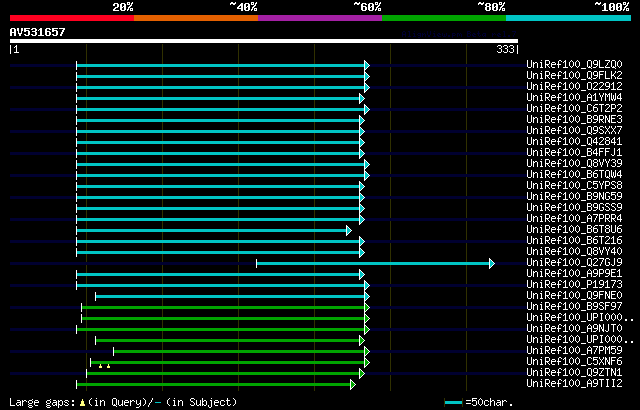Click the "Large gaps:" legend text
The height and width of the screenshot is (410, 640).
(42, 402)
